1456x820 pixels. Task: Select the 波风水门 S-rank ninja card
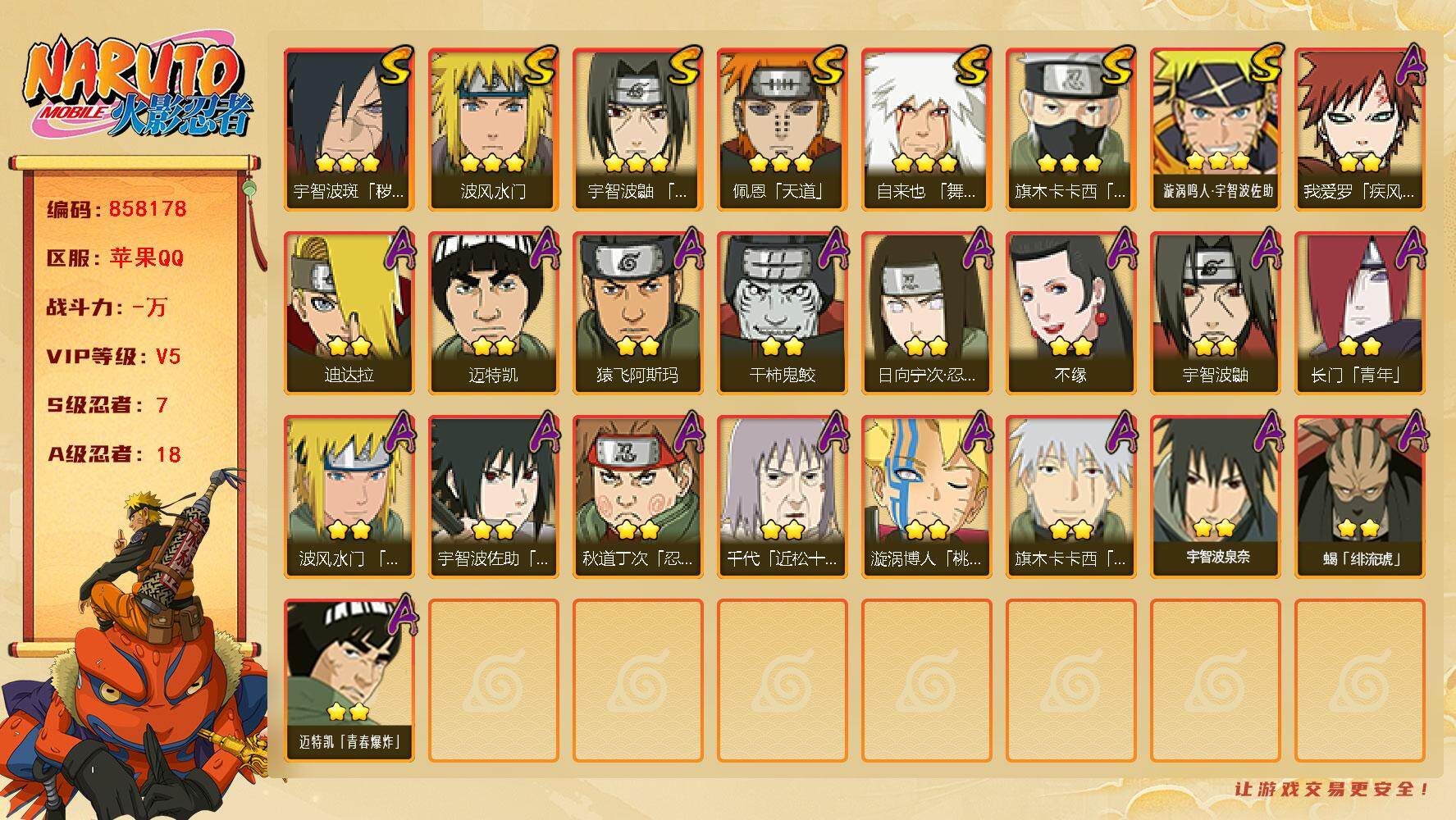pos(493,130)
